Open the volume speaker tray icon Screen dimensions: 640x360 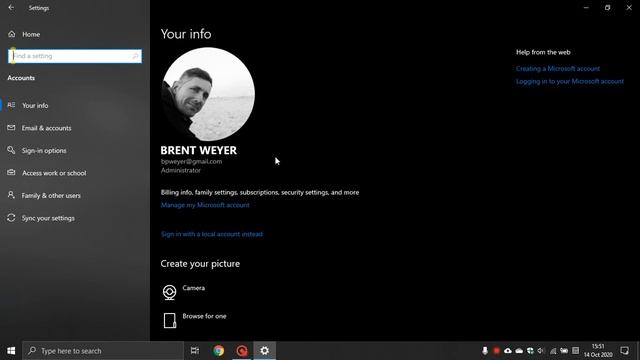(x=541, y=351)
